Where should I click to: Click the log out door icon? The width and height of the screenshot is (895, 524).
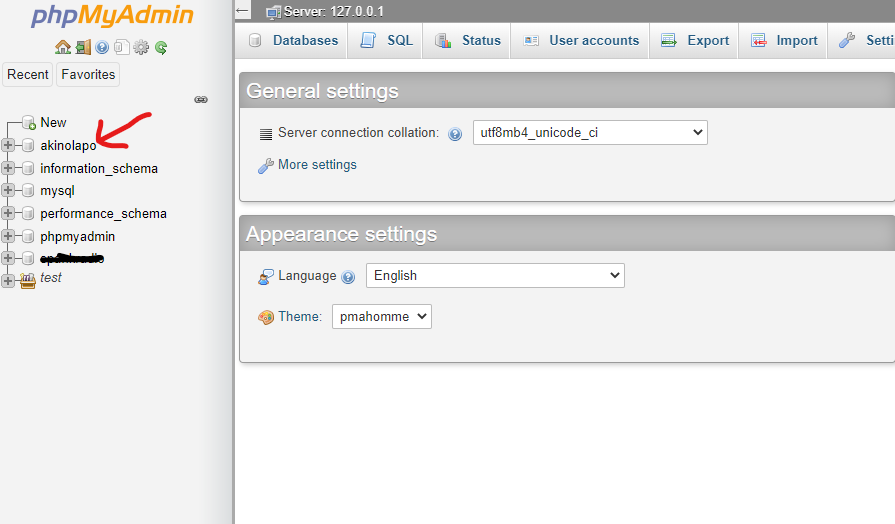83,47
